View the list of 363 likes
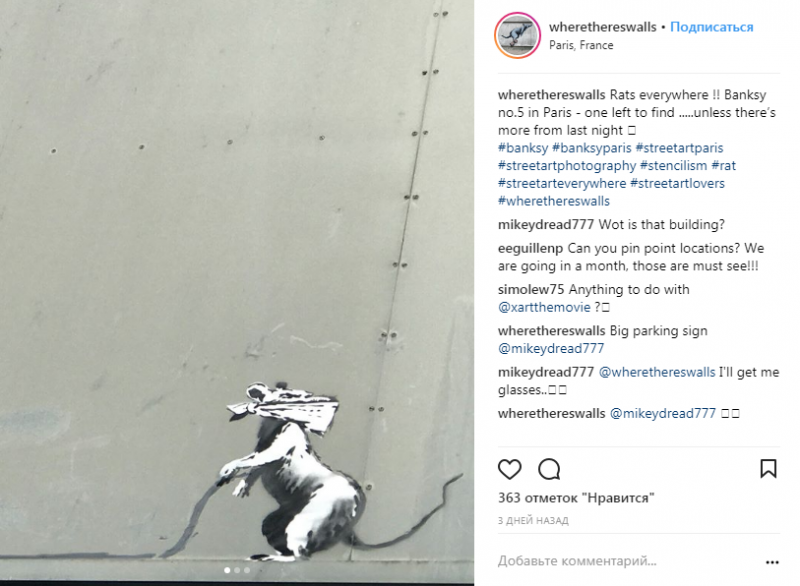 [x=576, y=498]
